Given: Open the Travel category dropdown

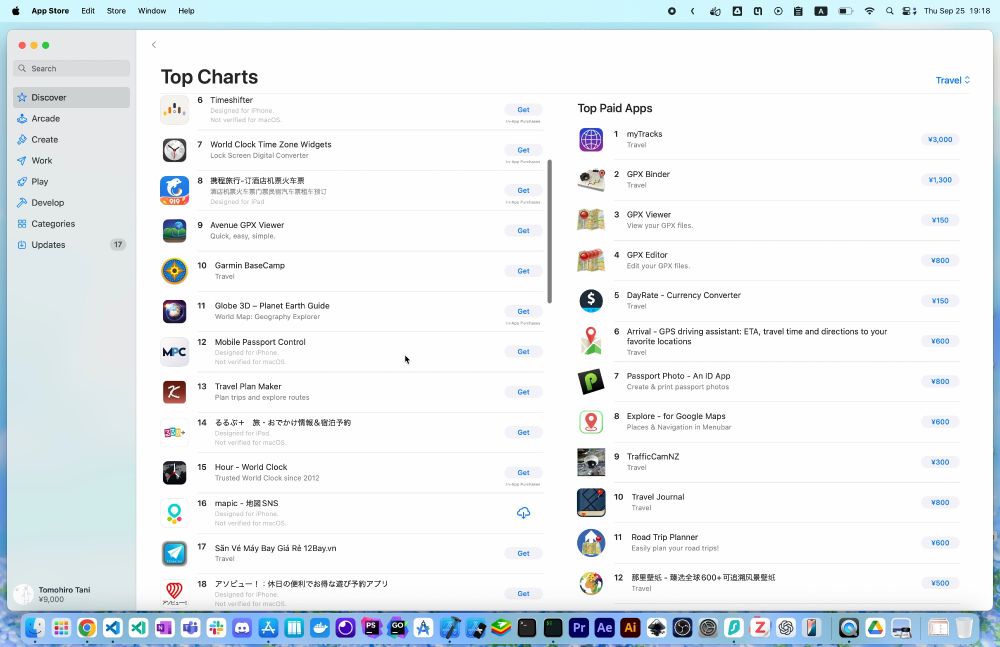Looking at the screenshot, I should click(953, 80).
